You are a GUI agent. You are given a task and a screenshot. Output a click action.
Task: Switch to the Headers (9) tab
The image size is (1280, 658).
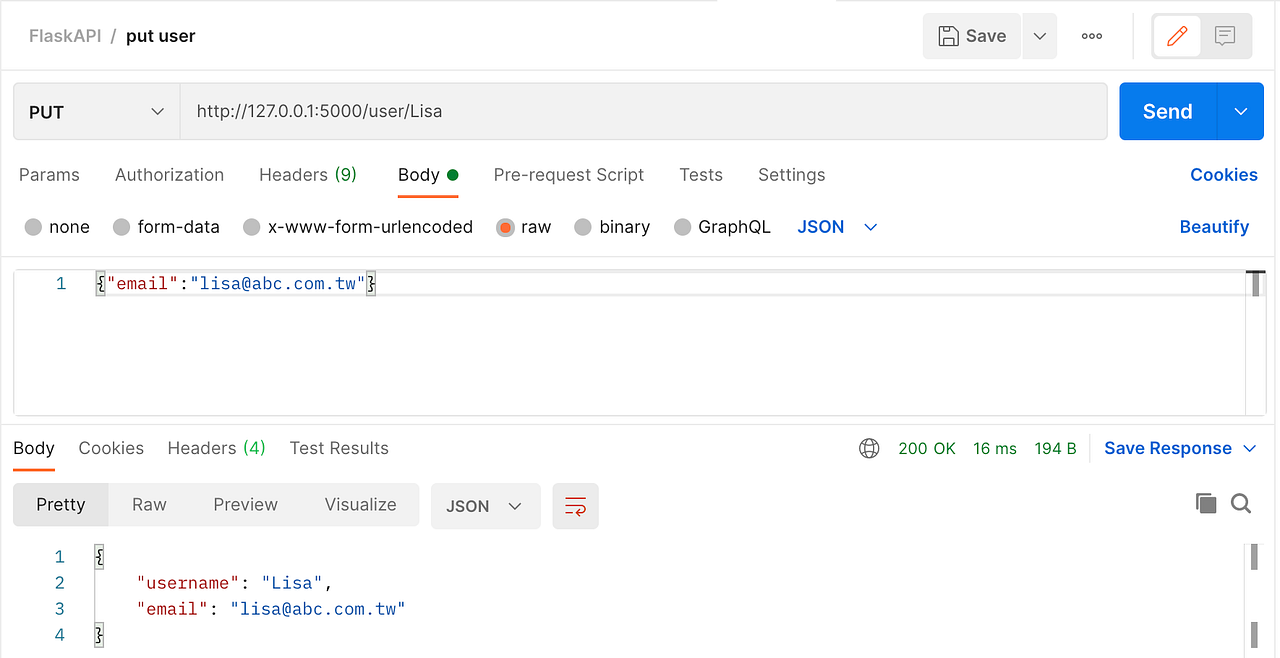point(307,175)
